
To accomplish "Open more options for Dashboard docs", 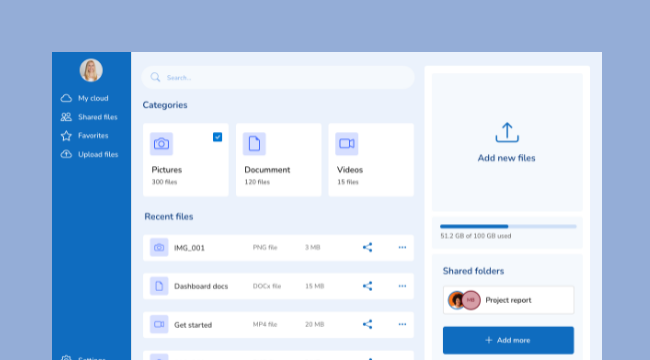I will click(402, 286).
